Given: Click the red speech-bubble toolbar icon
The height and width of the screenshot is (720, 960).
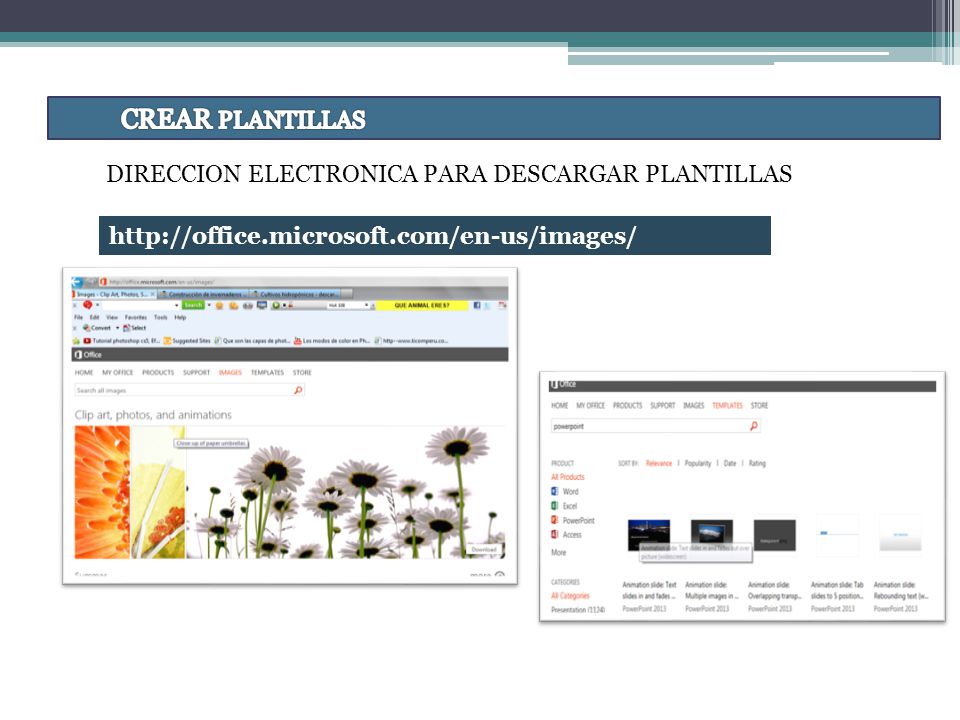Looking at the screenshot, I should point(88,305).
